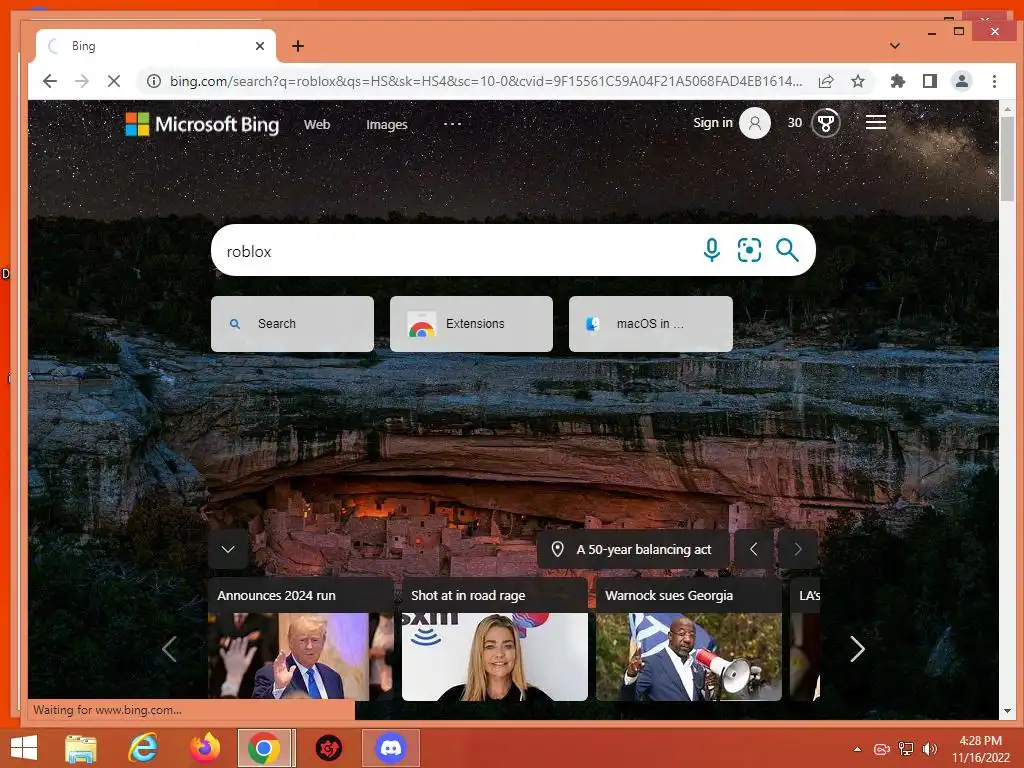Click the Microsoft Bing logo

202,124
